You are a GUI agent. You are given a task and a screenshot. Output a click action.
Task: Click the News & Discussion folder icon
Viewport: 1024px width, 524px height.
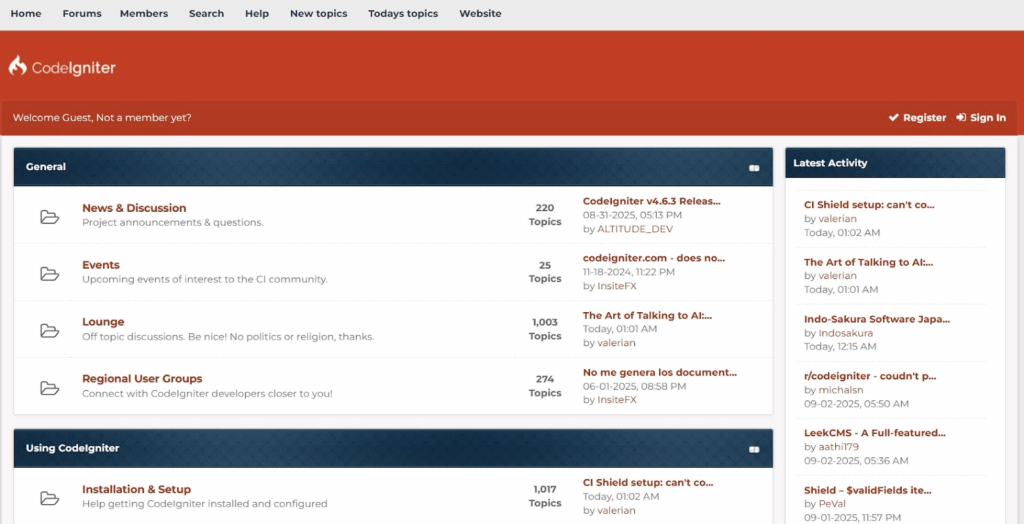click(x=50, y=217)
